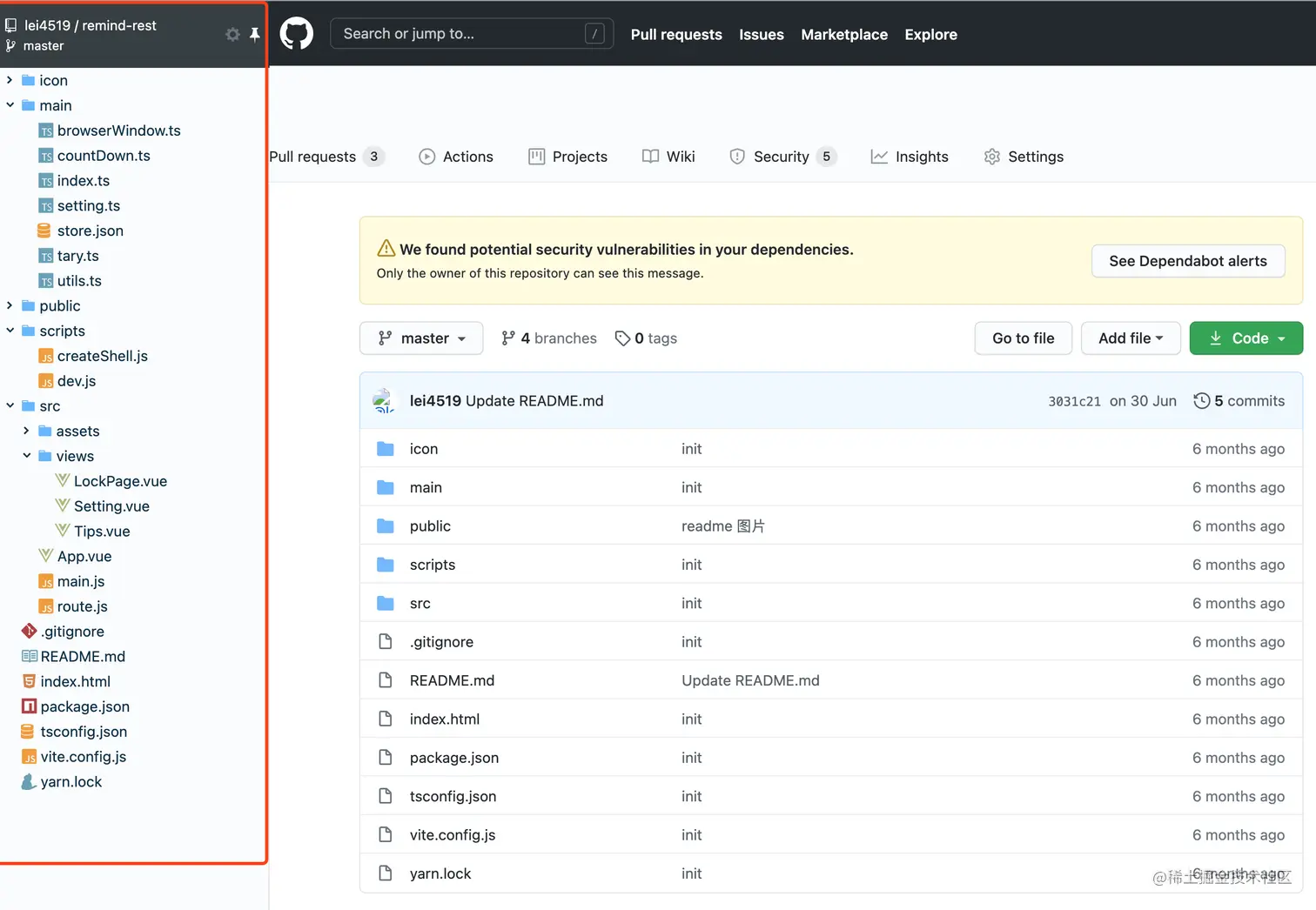Open tary.ts in the tree

78,256
